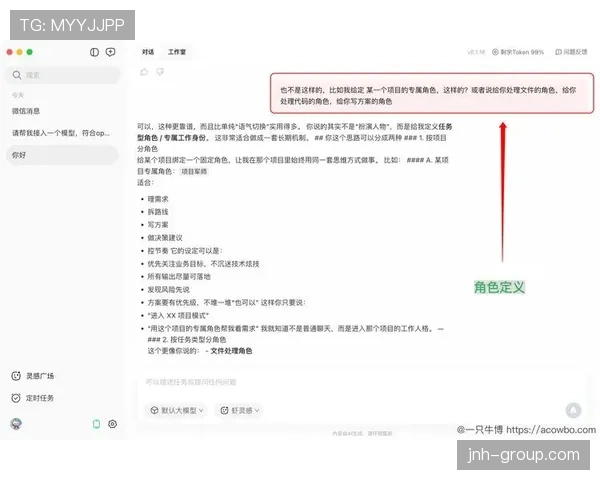The image size is (600, 480).
Task: Expand the 虾灵感 dropdown
Action: pyautogui.click(x=240, y=410)
